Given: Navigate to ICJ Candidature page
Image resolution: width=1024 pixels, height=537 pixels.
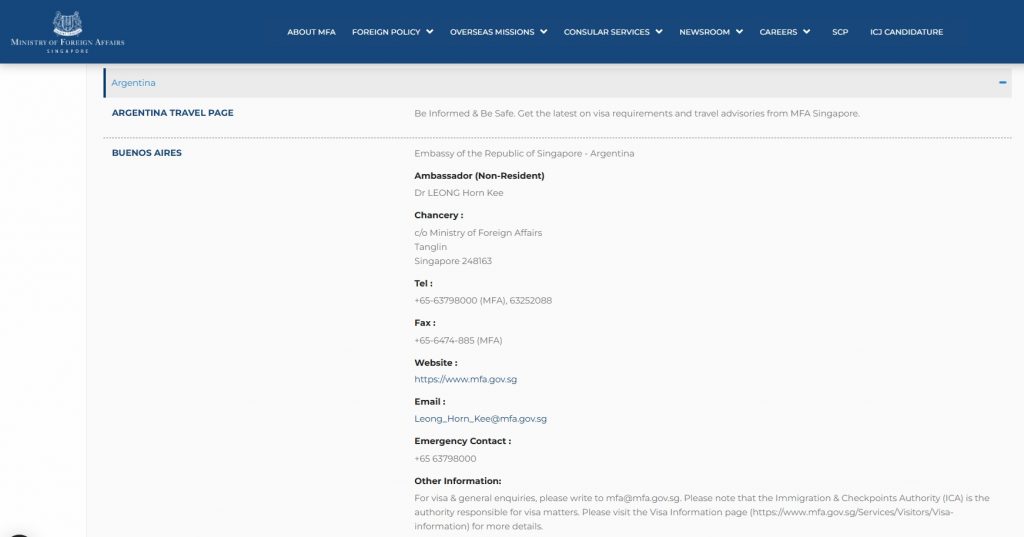Looking at the screenshot, I should point(906,32).
